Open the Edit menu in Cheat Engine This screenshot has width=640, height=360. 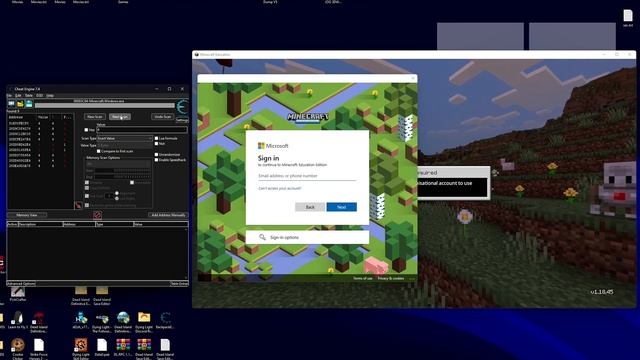pyautogui.click(x=18, y=96)
